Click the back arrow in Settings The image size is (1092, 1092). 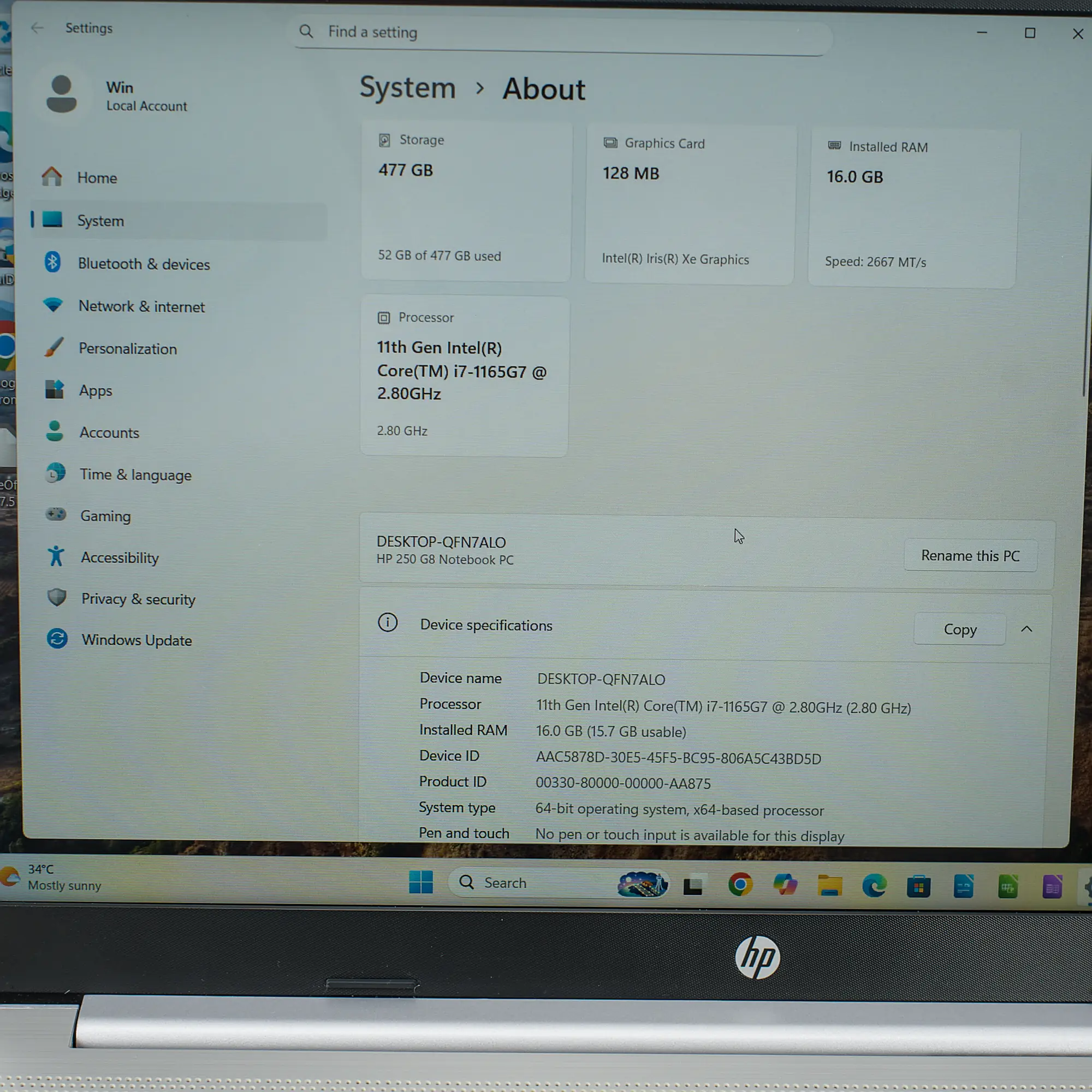(37, 28)
